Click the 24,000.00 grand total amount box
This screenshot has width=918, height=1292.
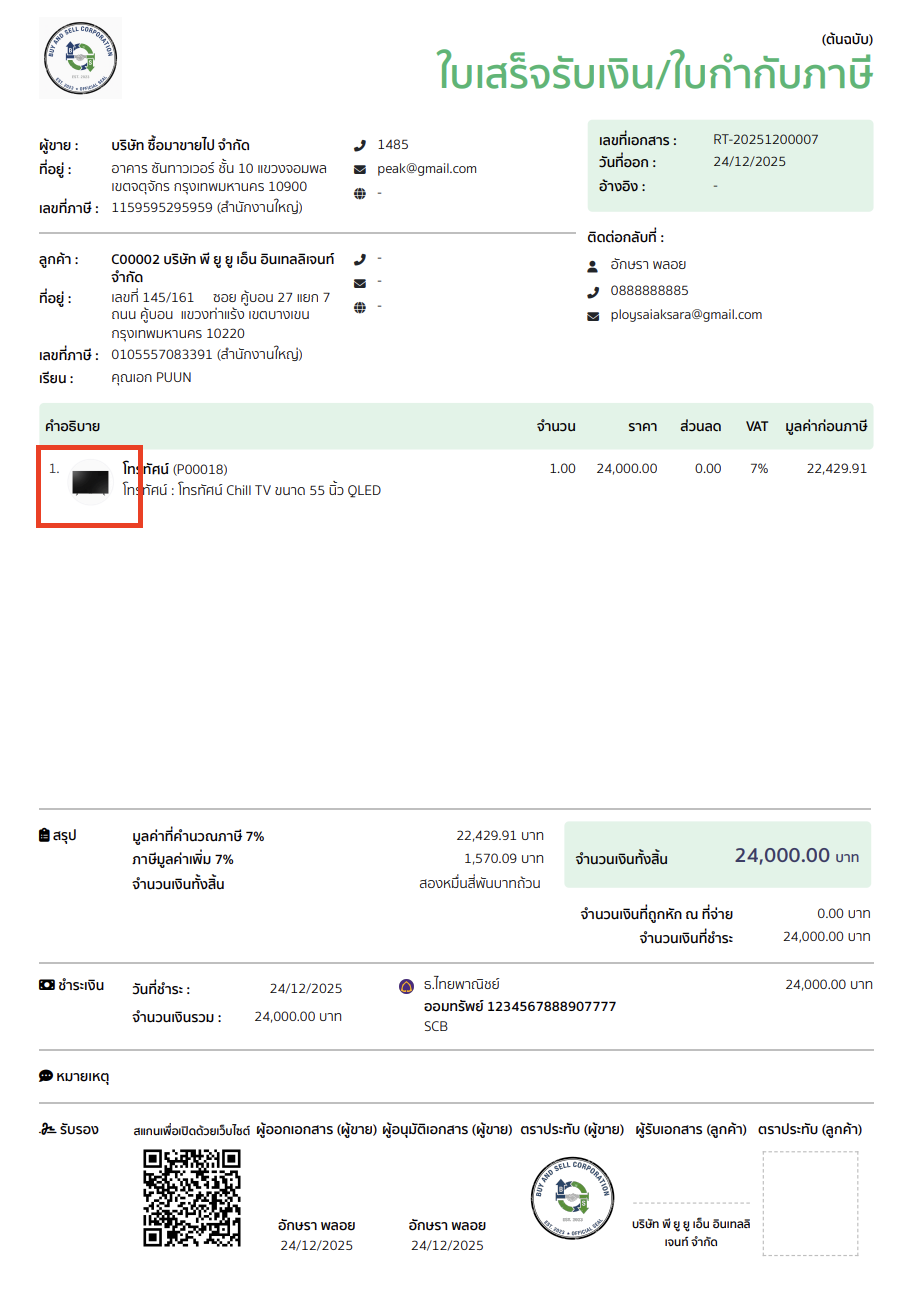click(x=717, y=855)
